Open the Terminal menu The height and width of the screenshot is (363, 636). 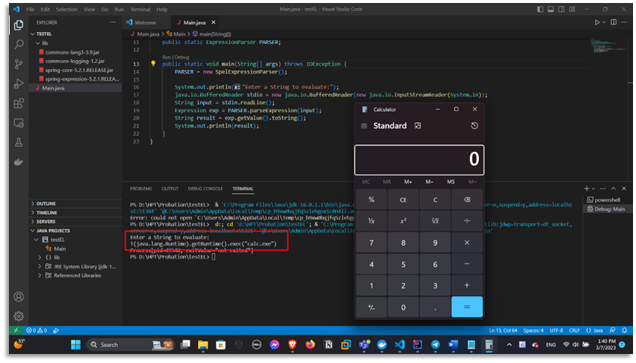click(140, 9)
